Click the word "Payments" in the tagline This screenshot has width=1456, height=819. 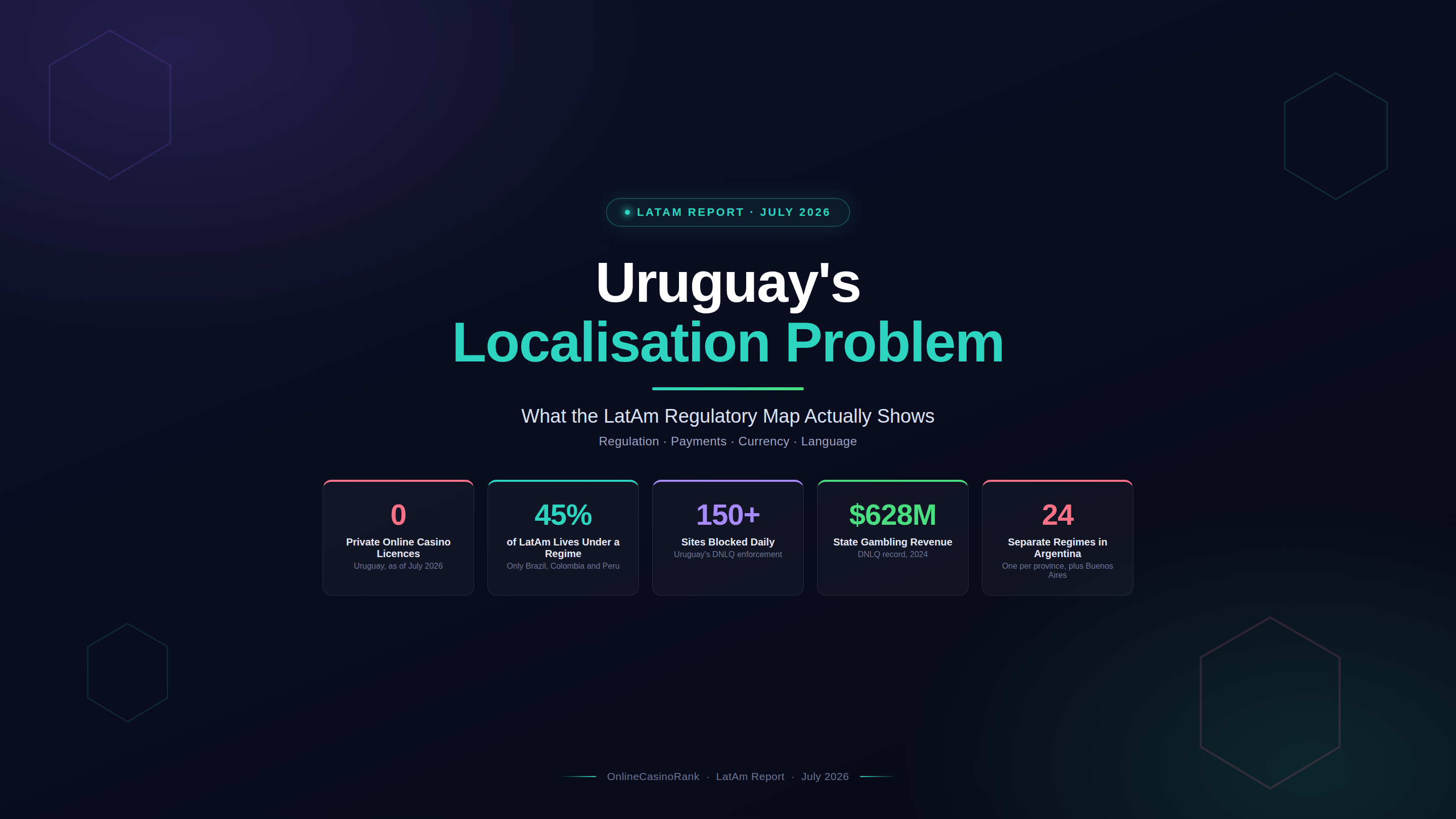point(699,441)
